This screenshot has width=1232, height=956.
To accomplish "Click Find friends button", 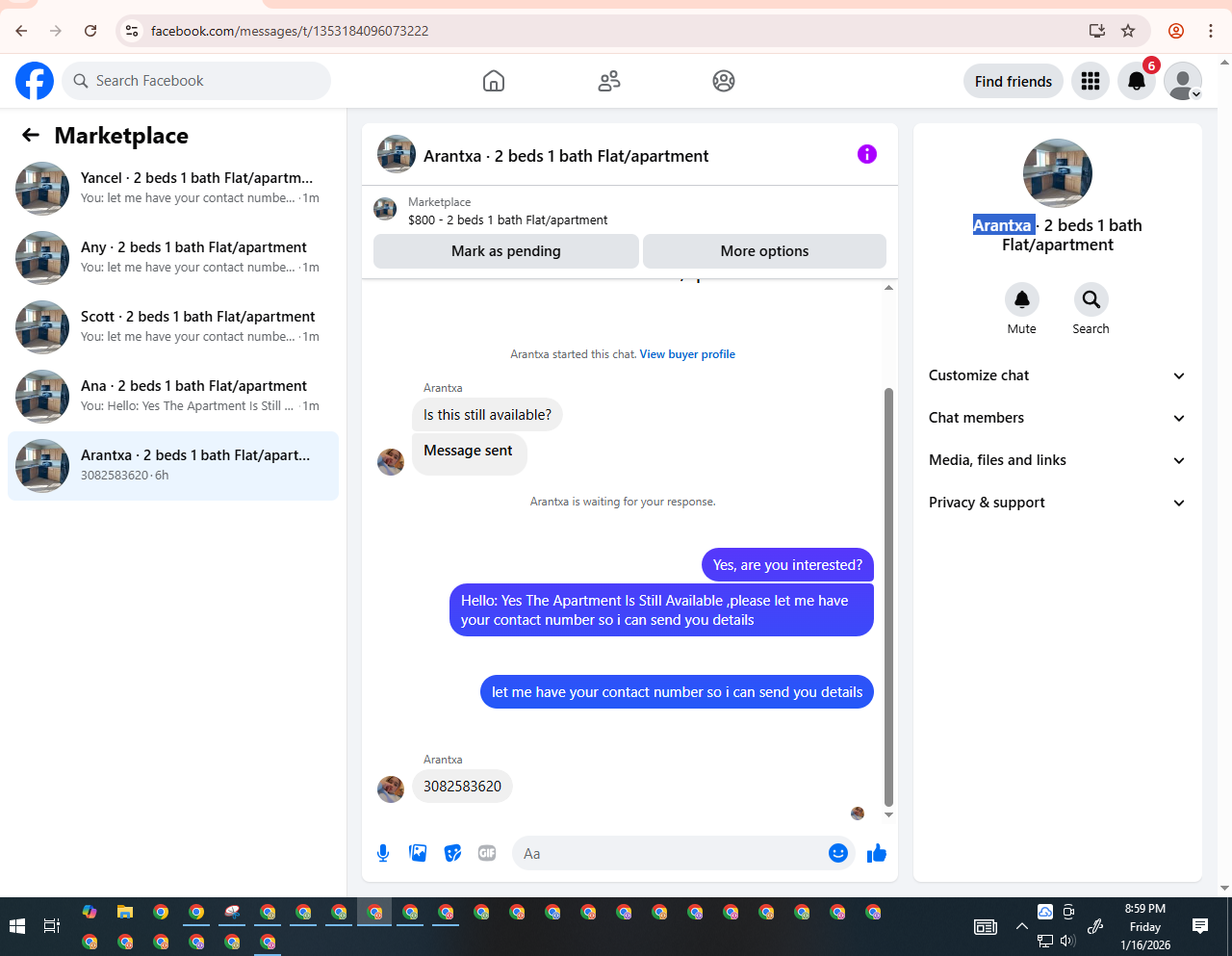I will (x=1014, y=81).
